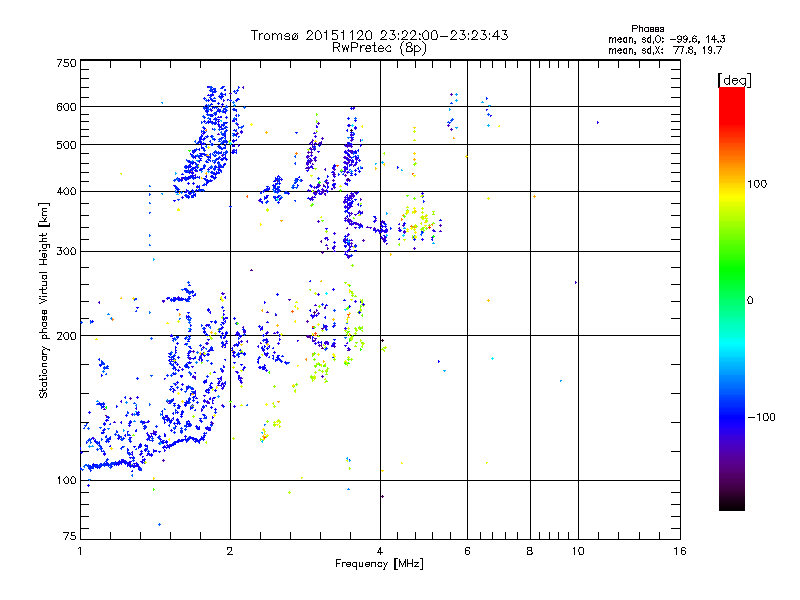Screen dimensions: 800x600
Task: Click the y-axis tick label '750'
Action: [66, 63]
